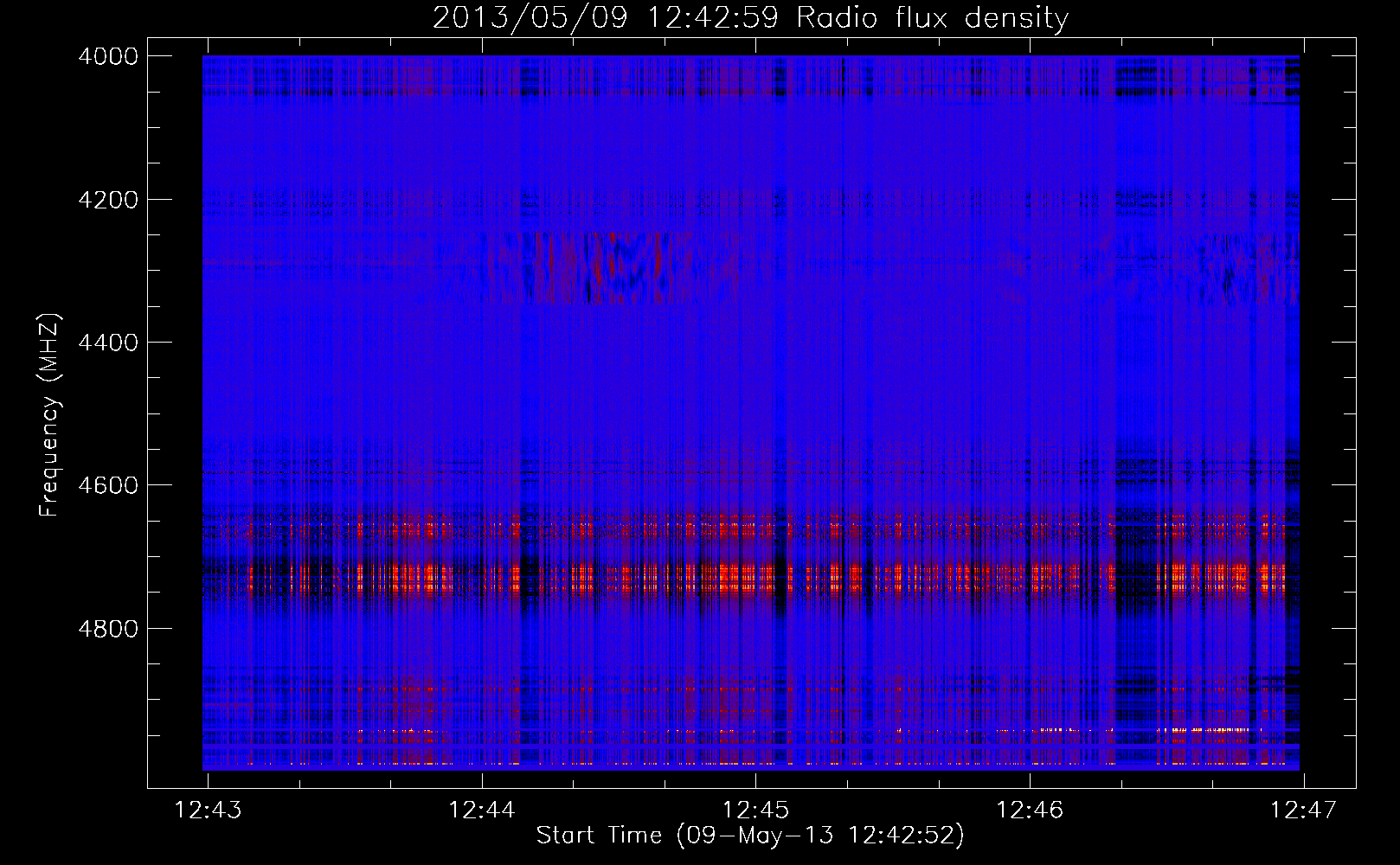
Task: Click the plot title '2013/05/09 12:42:59 Radio flux density'
Action: tap(750, 17)
